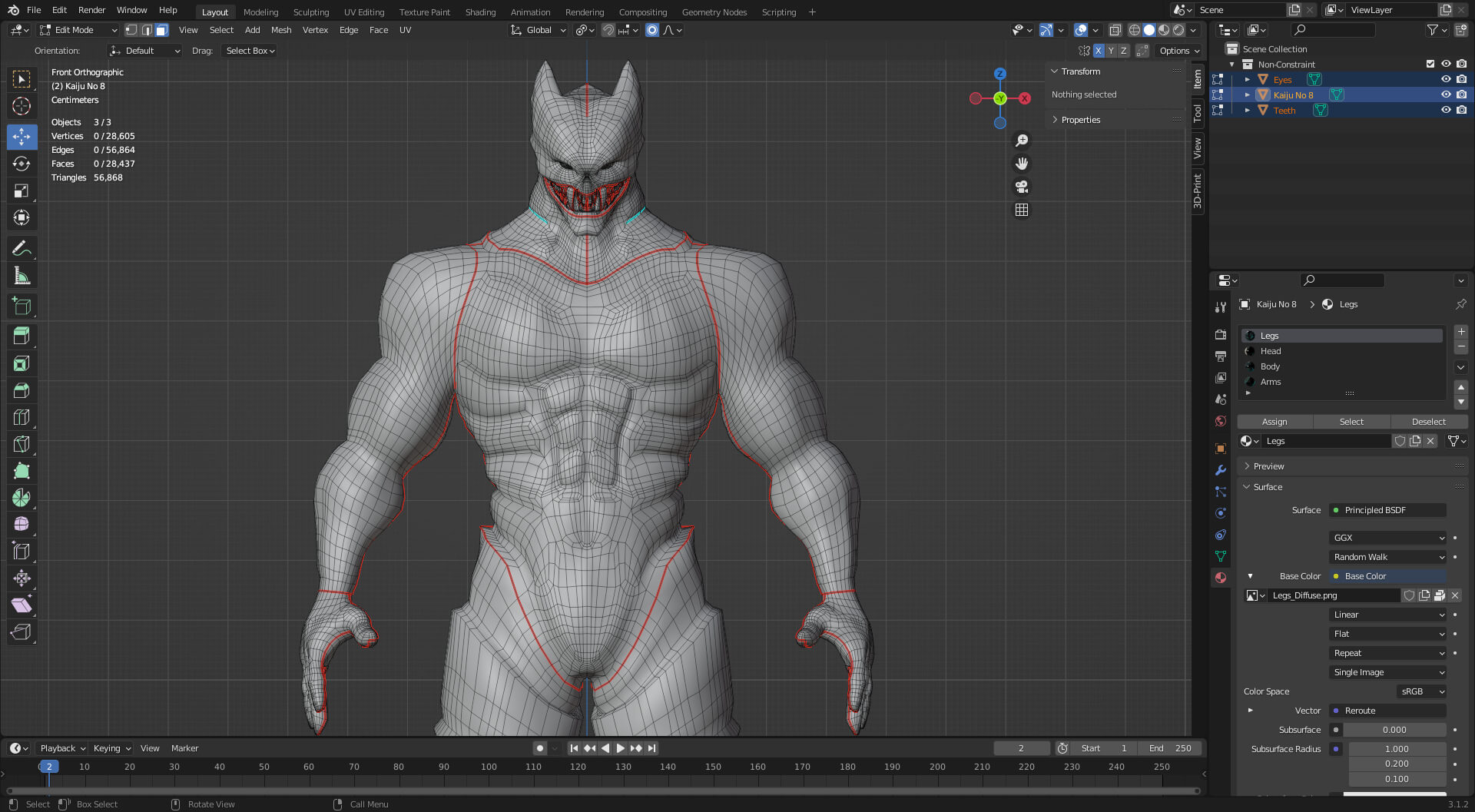Open the Edit Mode dropdown
This screenshot has width=1475, height=812.
tap(79, 30)
